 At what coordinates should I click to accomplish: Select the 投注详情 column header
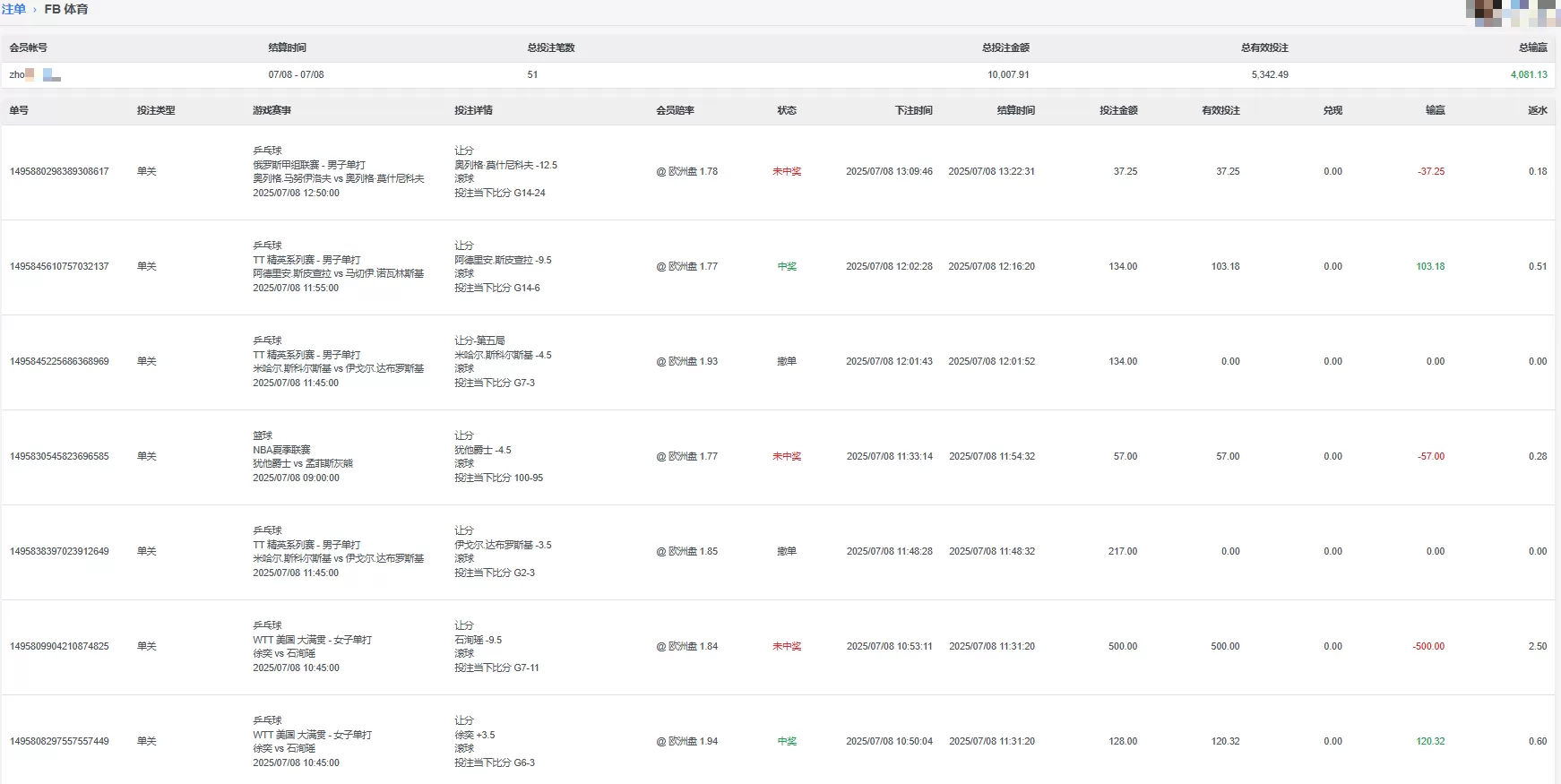click(x=473, y=110)
